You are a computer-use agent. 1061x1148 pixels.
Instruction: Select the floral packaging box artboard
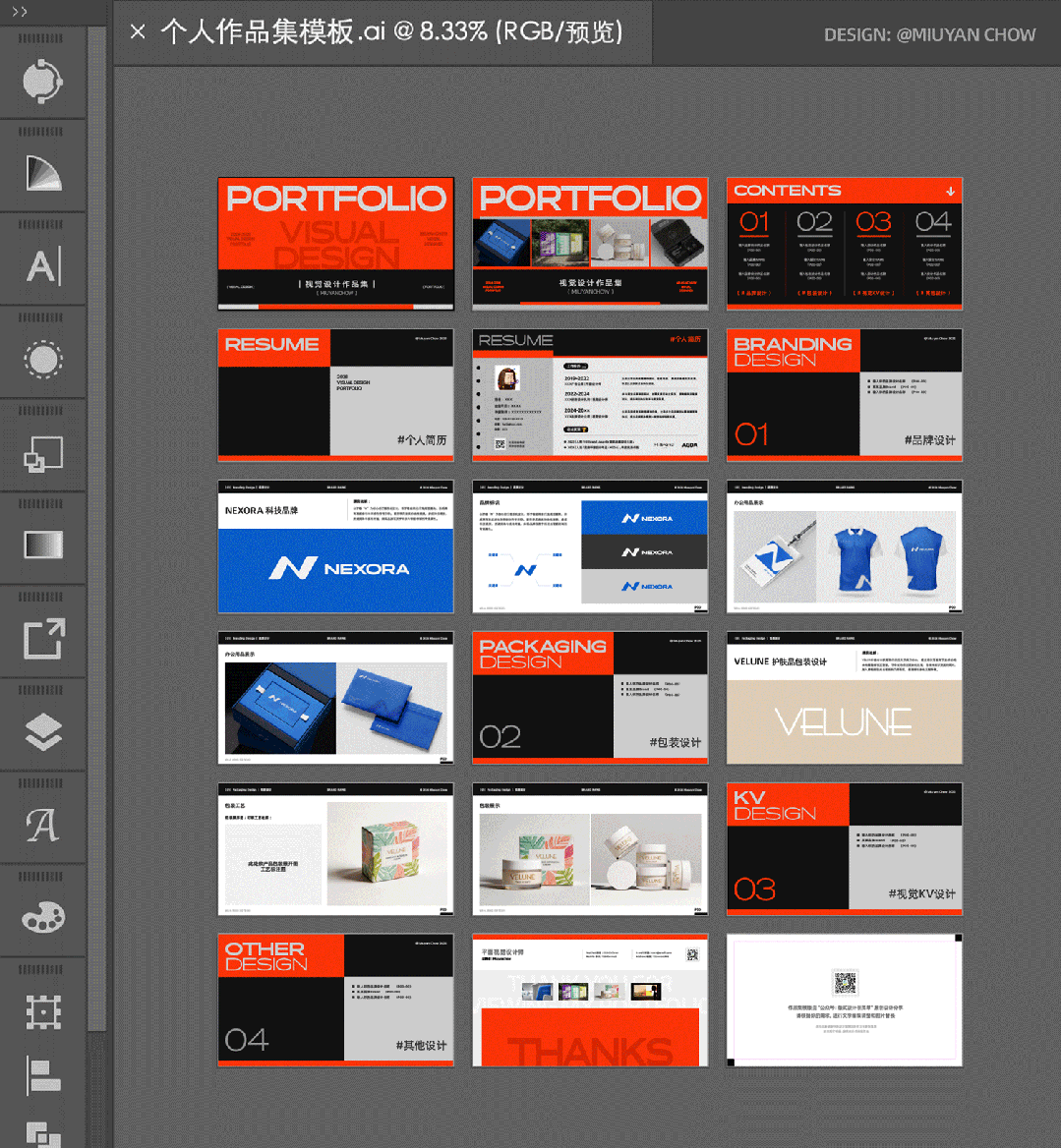click(335, 849)
